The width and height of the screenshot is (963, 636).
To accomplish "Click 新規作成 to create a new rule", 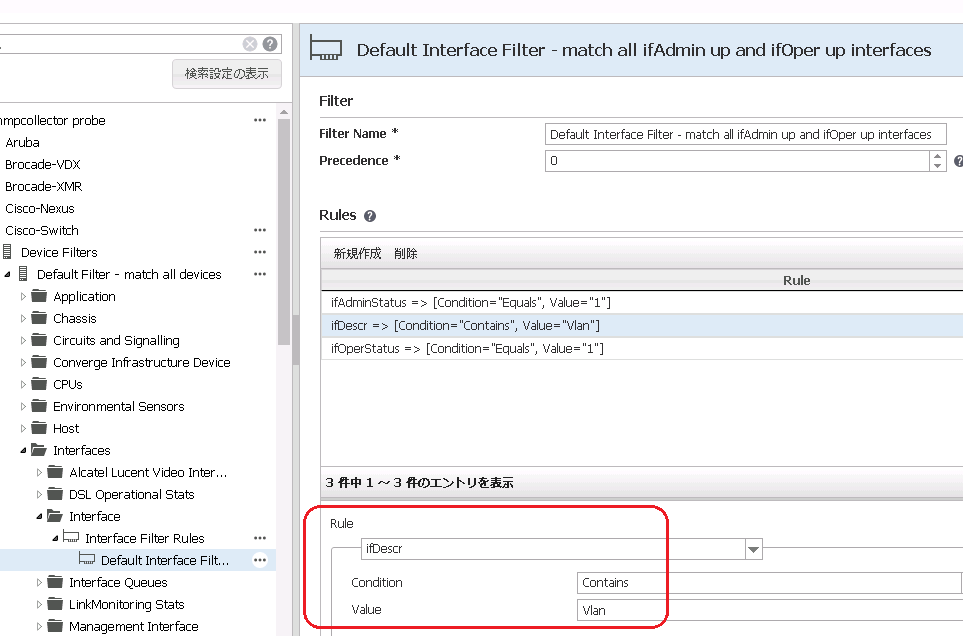I will pos(357,254).
